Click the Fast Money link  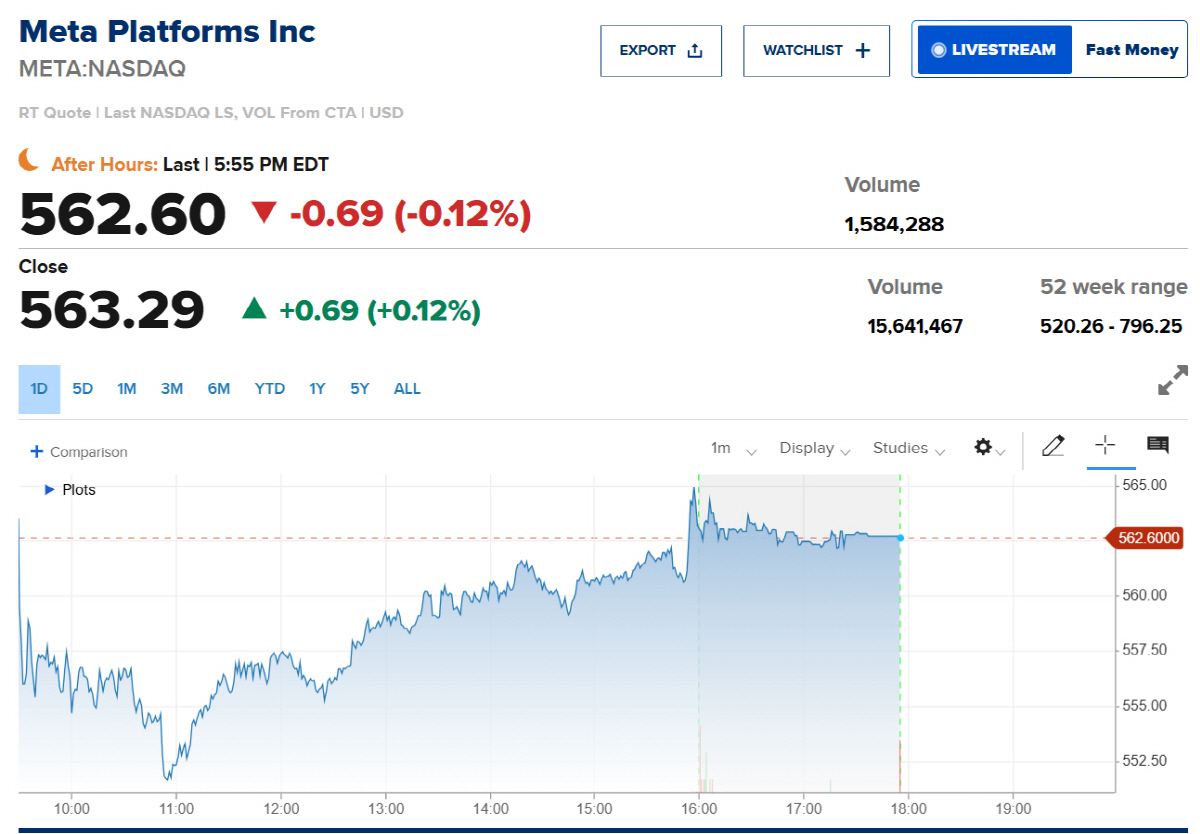click(1132, 50)
